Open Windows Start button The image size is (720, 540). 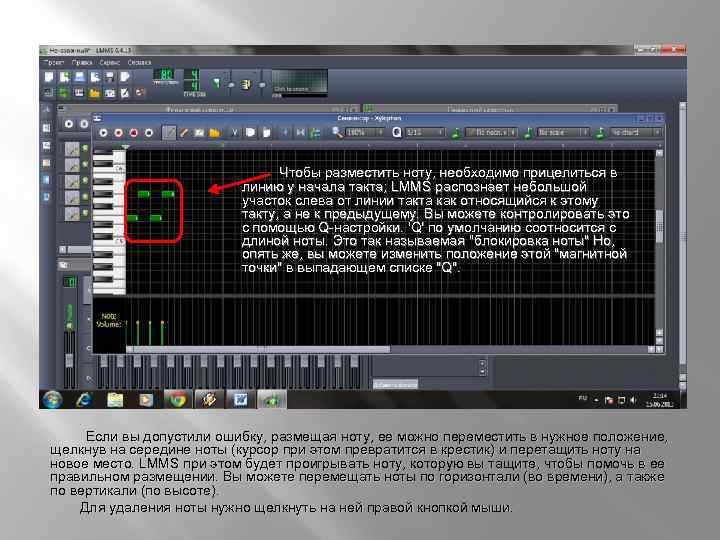point(53,400)
